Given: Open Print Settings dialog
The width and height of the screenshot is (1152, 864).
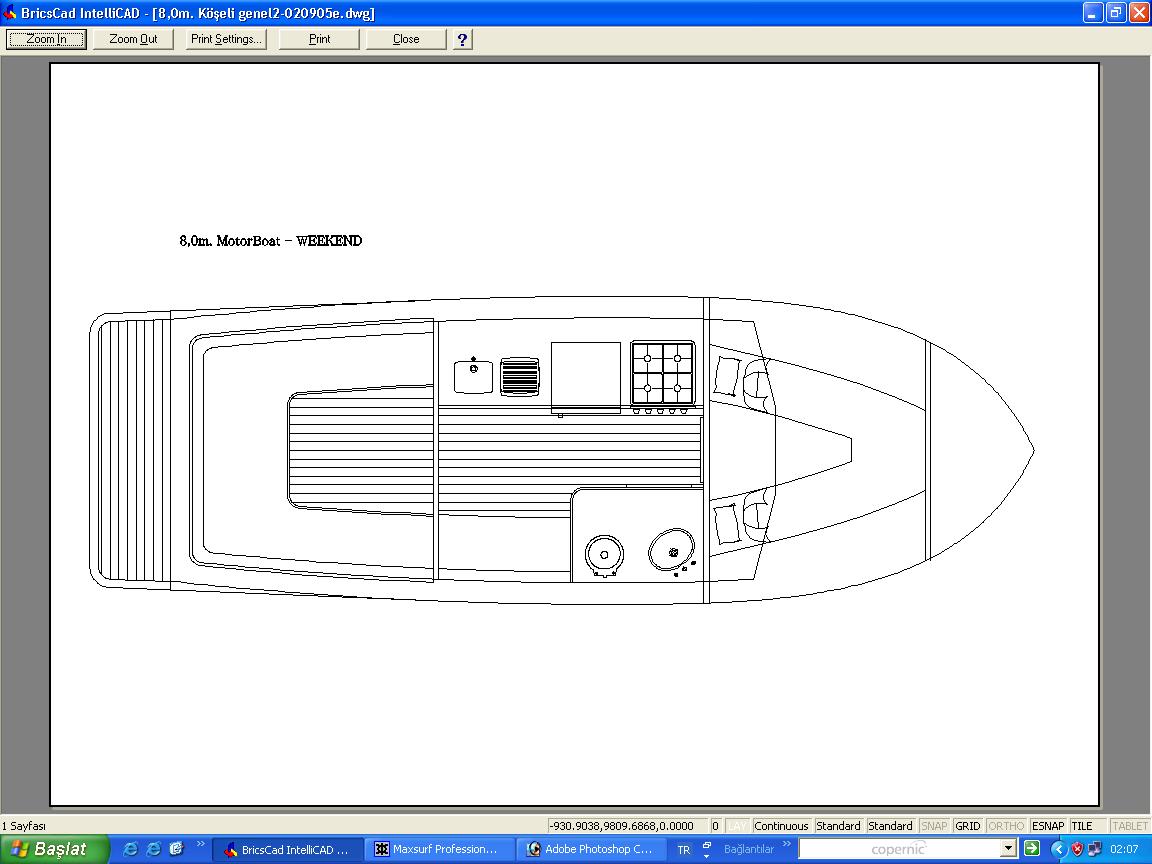Looking at the screenshot, I should [x=227, y=39].
